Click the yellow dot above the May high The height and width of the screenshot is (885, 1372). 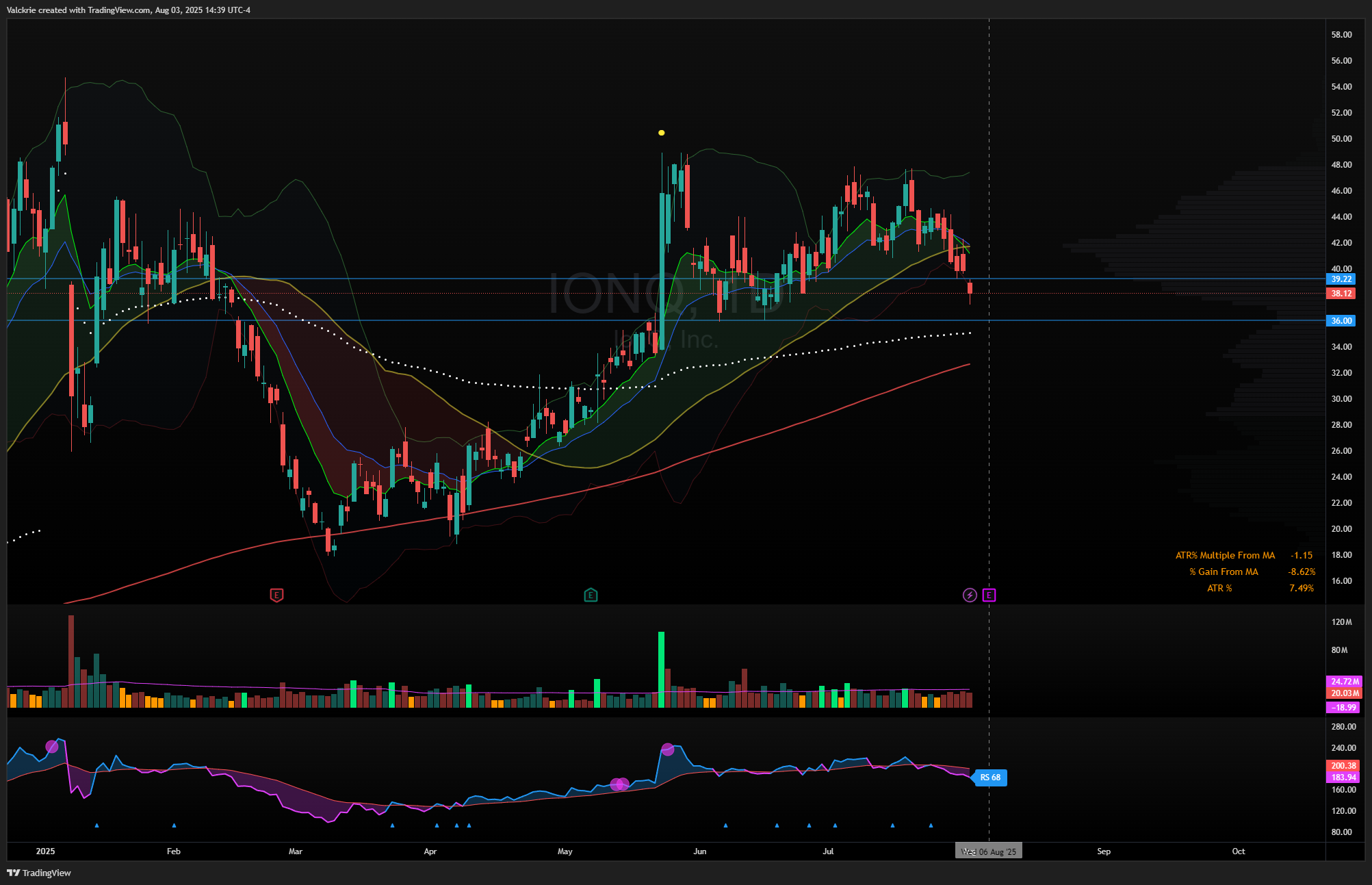point(661,133)
